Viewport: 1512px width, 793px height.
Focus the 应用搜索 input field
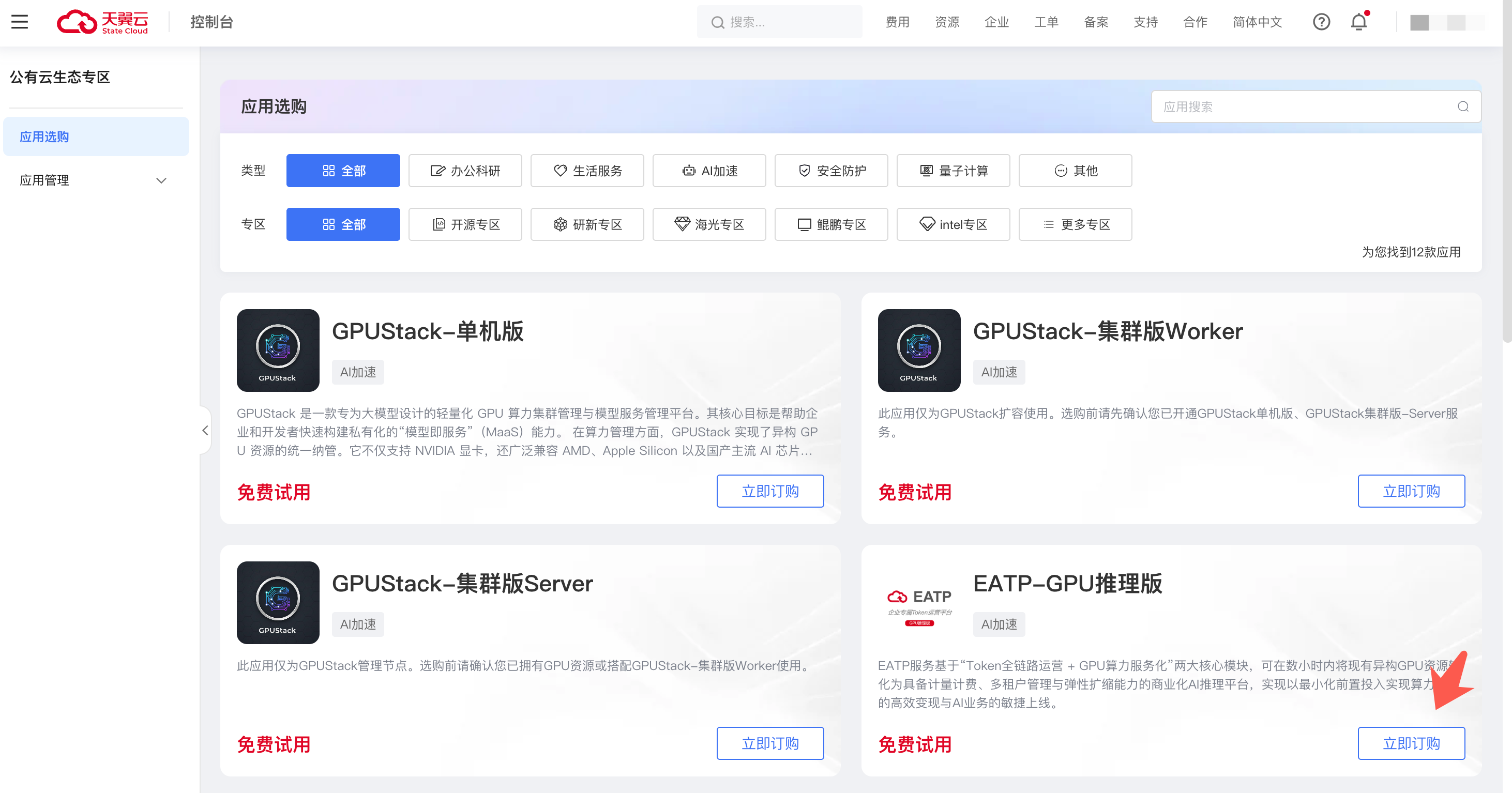[x=1316, y=106]
